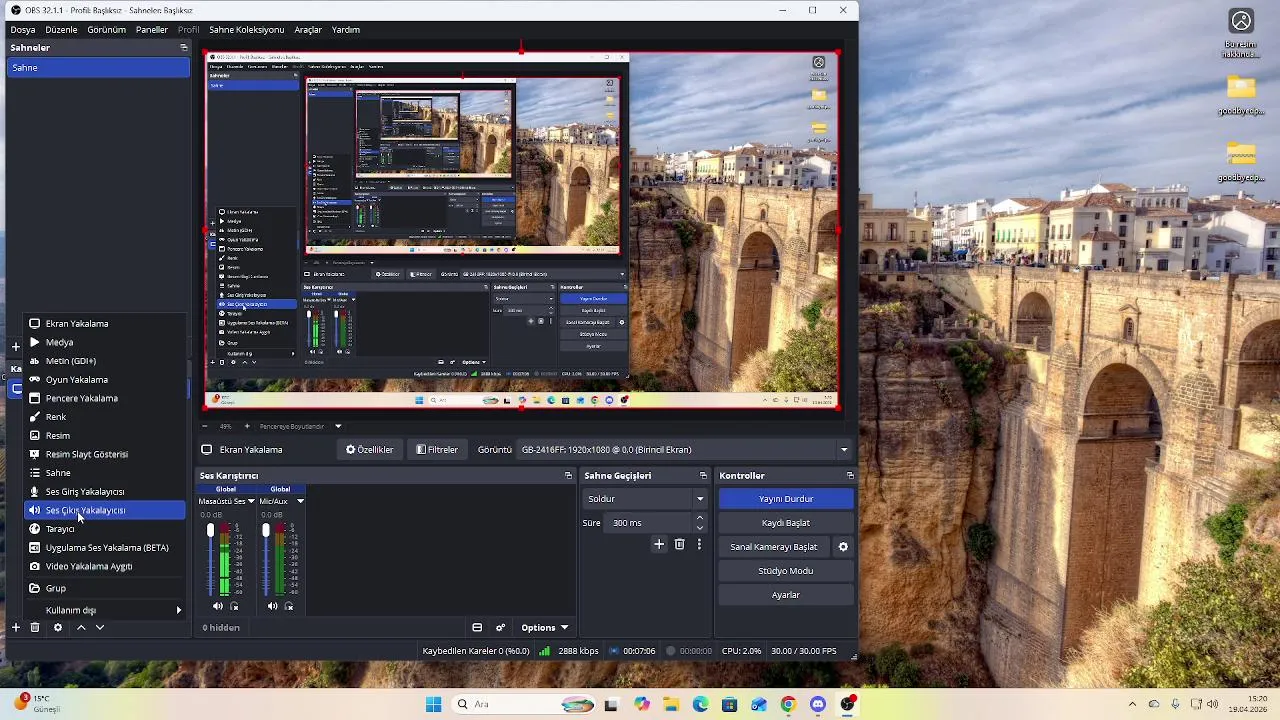Toggle monitoring icon for Masaüstü Ses
This screenshot has height=720, width=1280.
tap(235, 606)
